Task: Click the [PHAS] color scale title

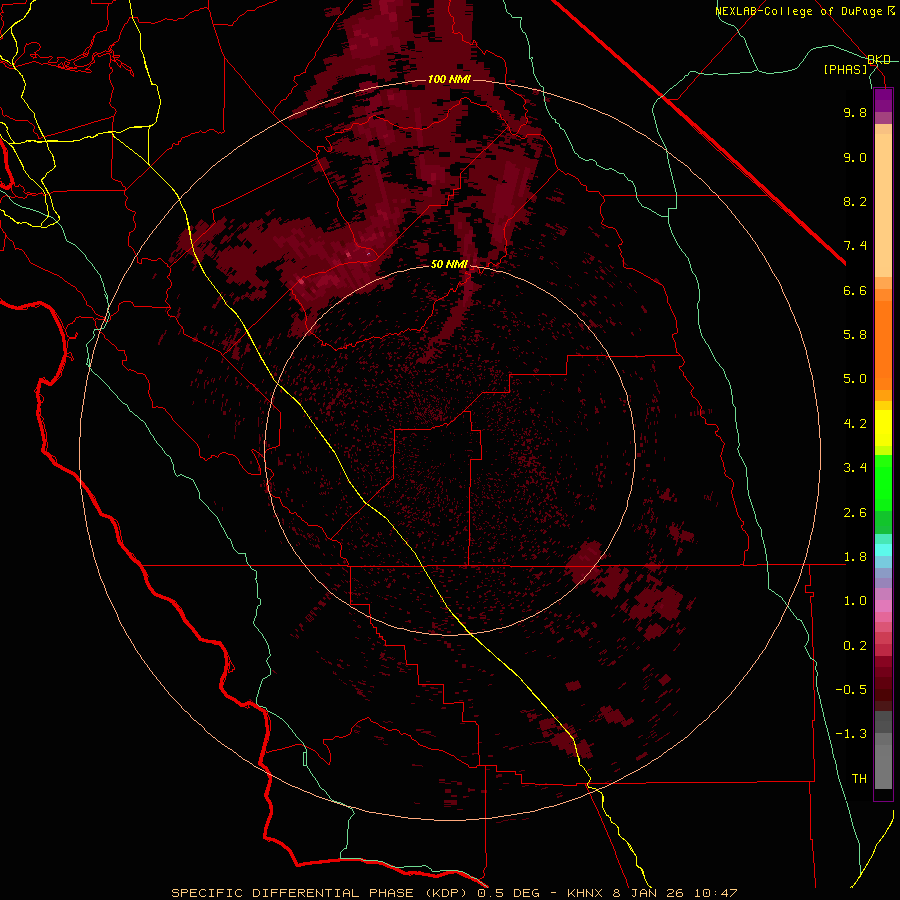Action: [845, 69]
